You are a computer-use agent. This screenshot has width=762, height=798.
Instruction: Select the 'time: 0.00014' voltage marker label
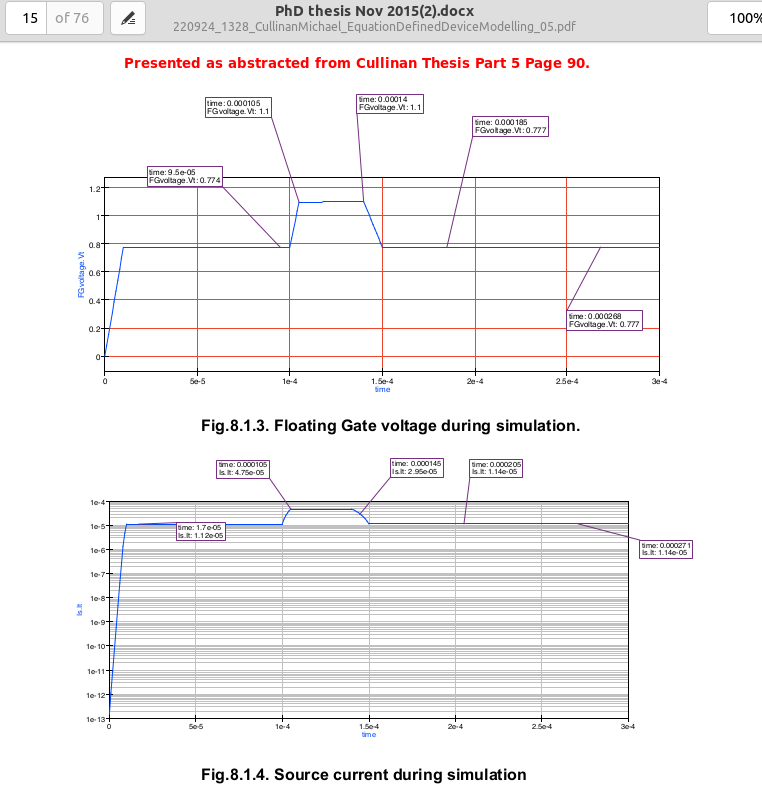coord(390,103)
